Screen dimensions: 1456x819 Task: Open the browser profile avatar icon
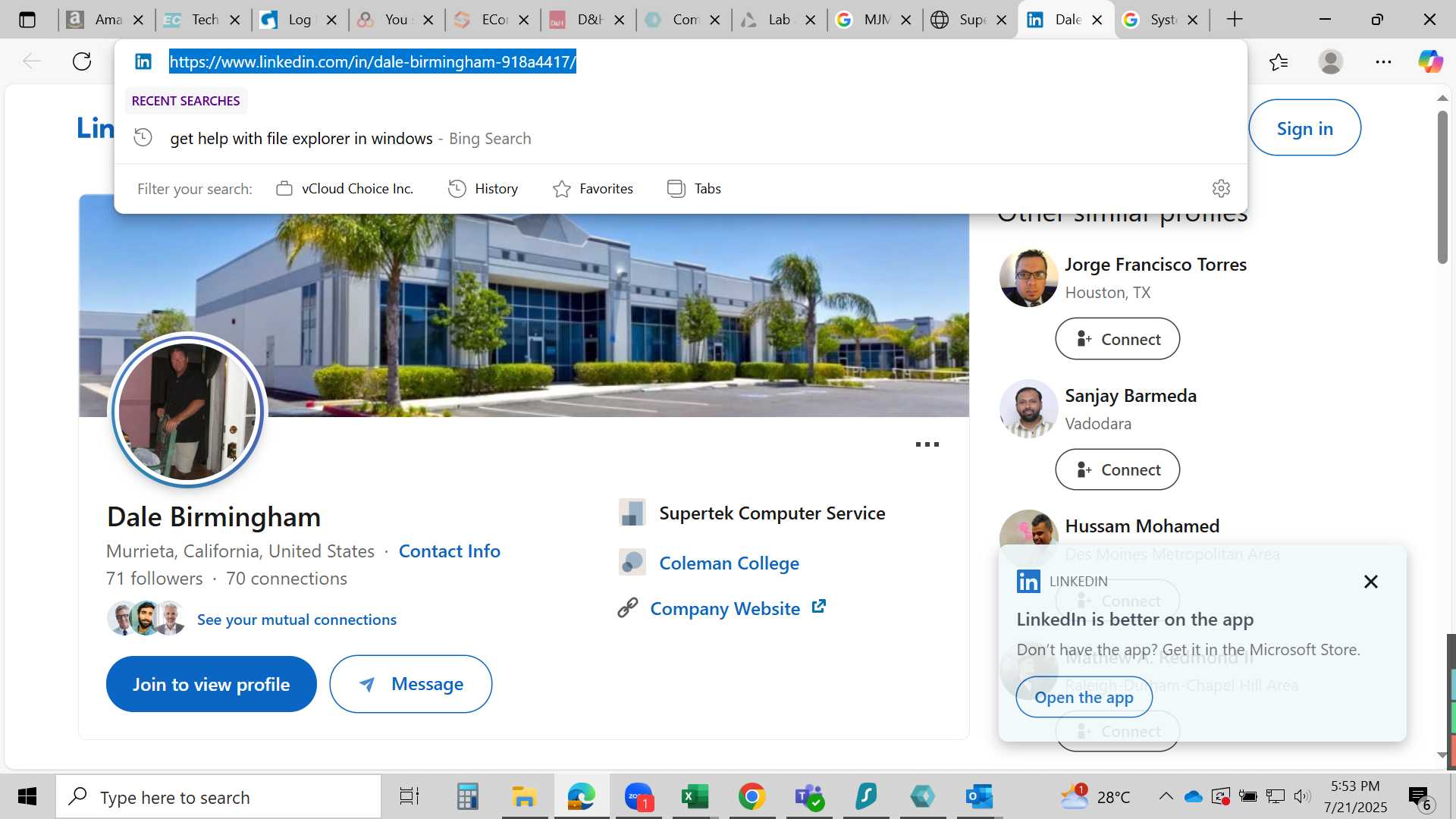point(1331,61)
